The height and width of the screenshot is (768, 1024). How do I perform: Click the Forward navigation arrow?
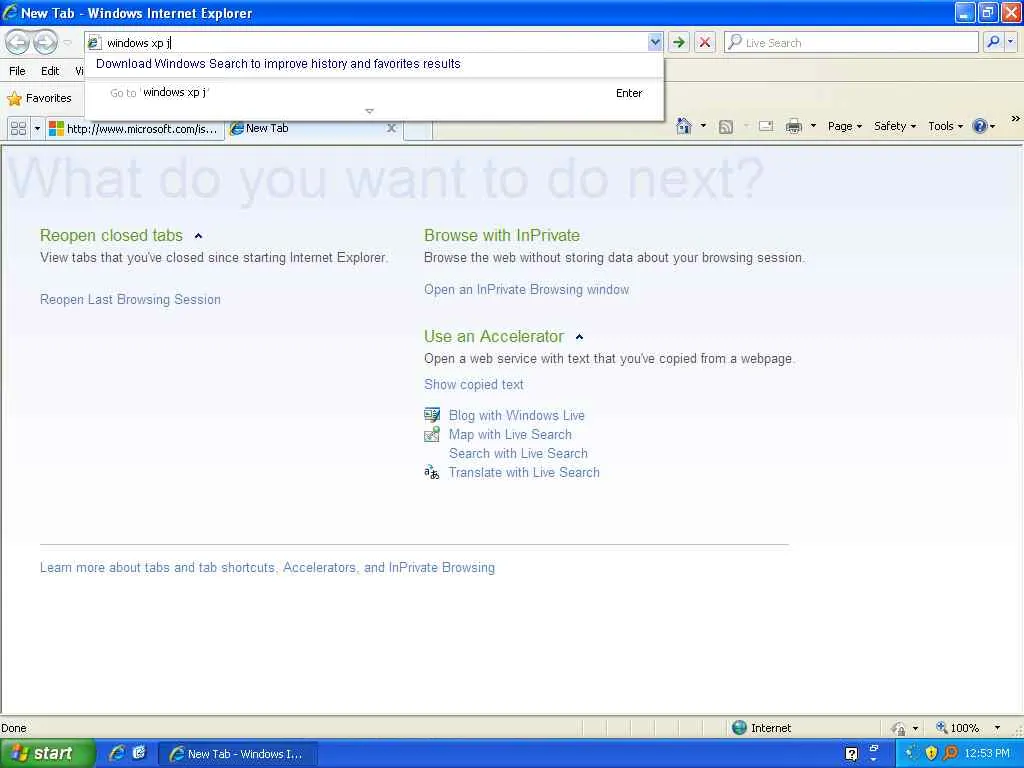point(44,42)
